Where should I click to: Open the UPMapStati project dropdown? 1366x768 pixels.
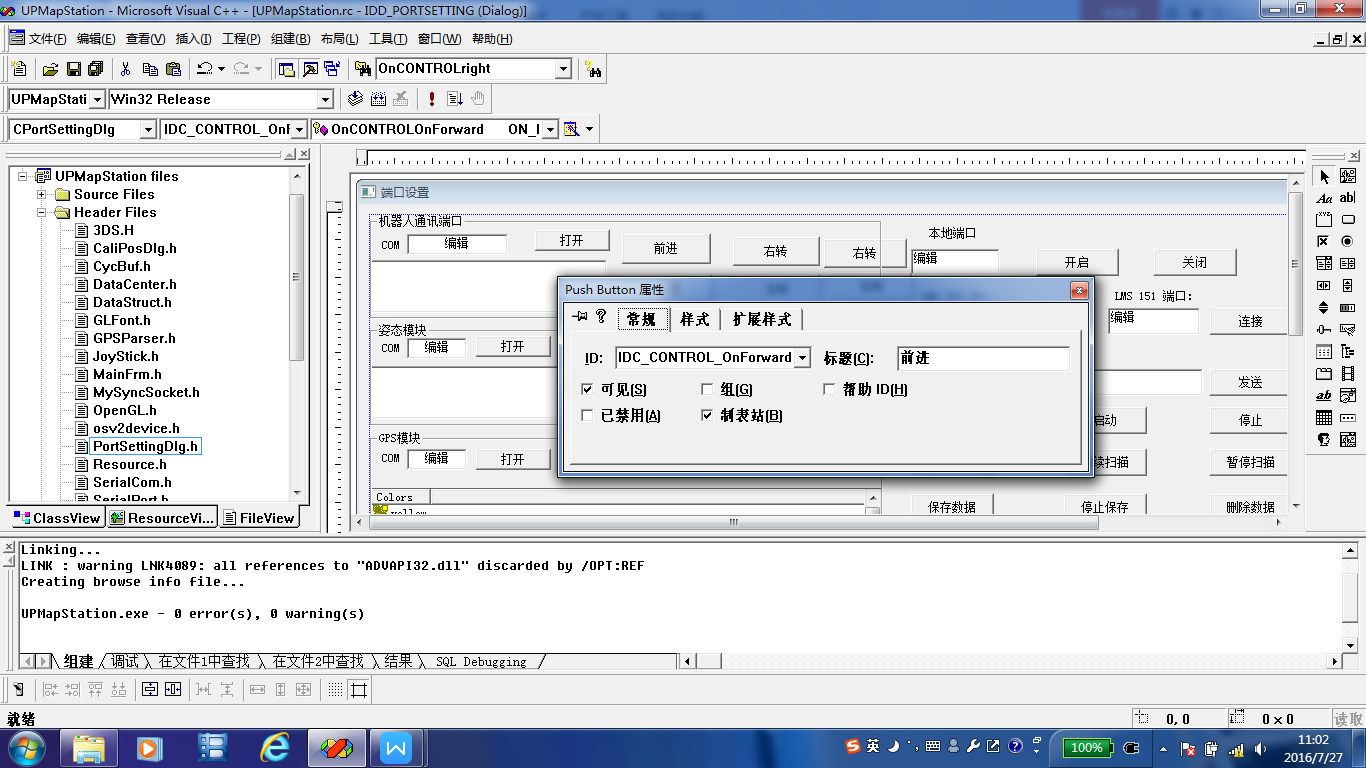coord(97,99)
